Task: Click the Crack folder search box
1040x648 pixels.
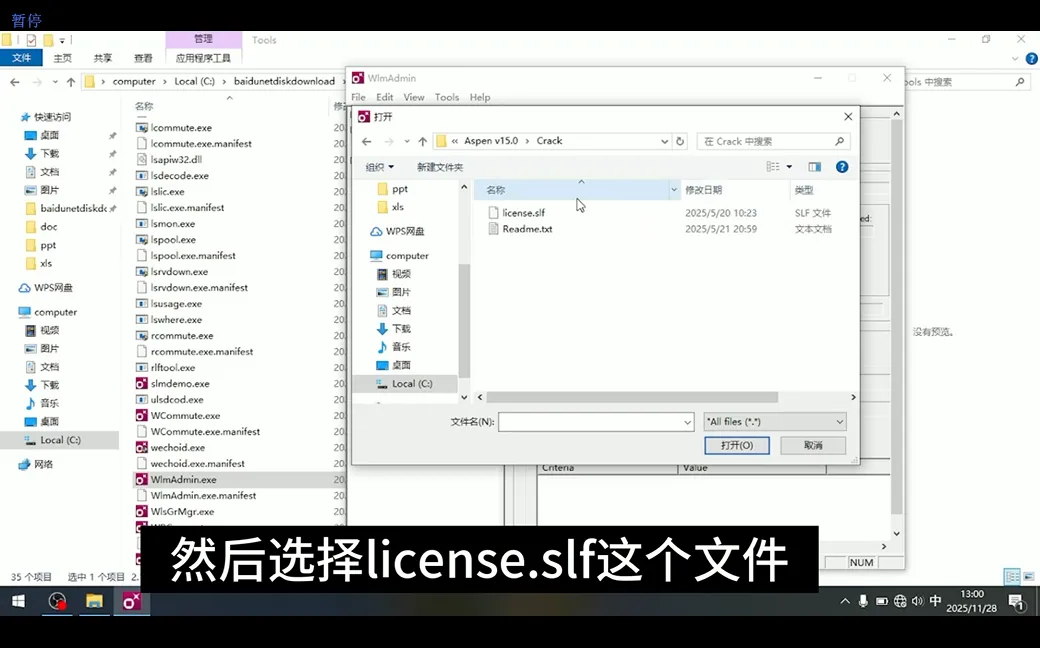Action: point(773,141)
